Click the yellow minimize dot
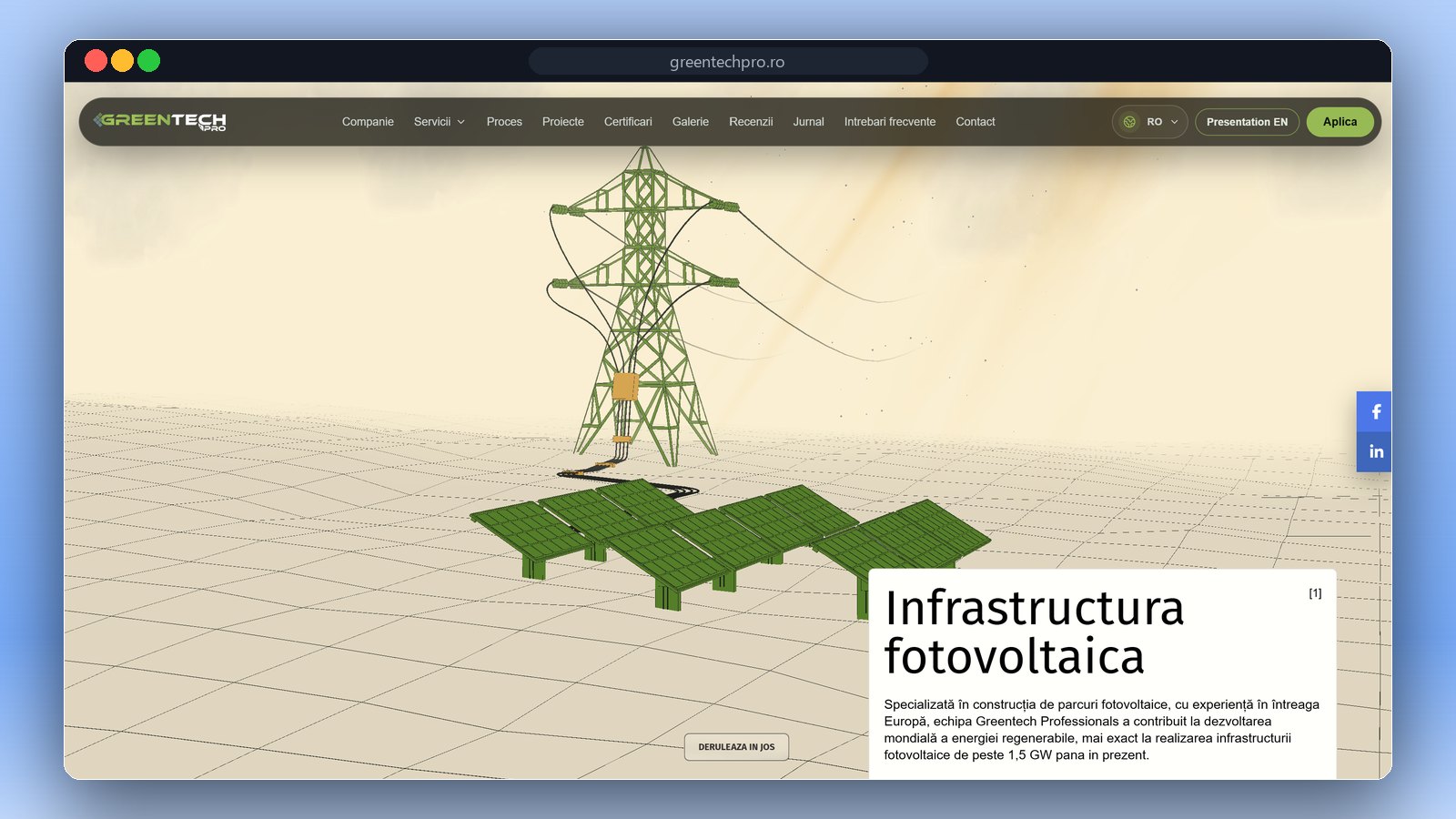The height and width of the screenshot is (819, 1456). click(x=122, y=61)
